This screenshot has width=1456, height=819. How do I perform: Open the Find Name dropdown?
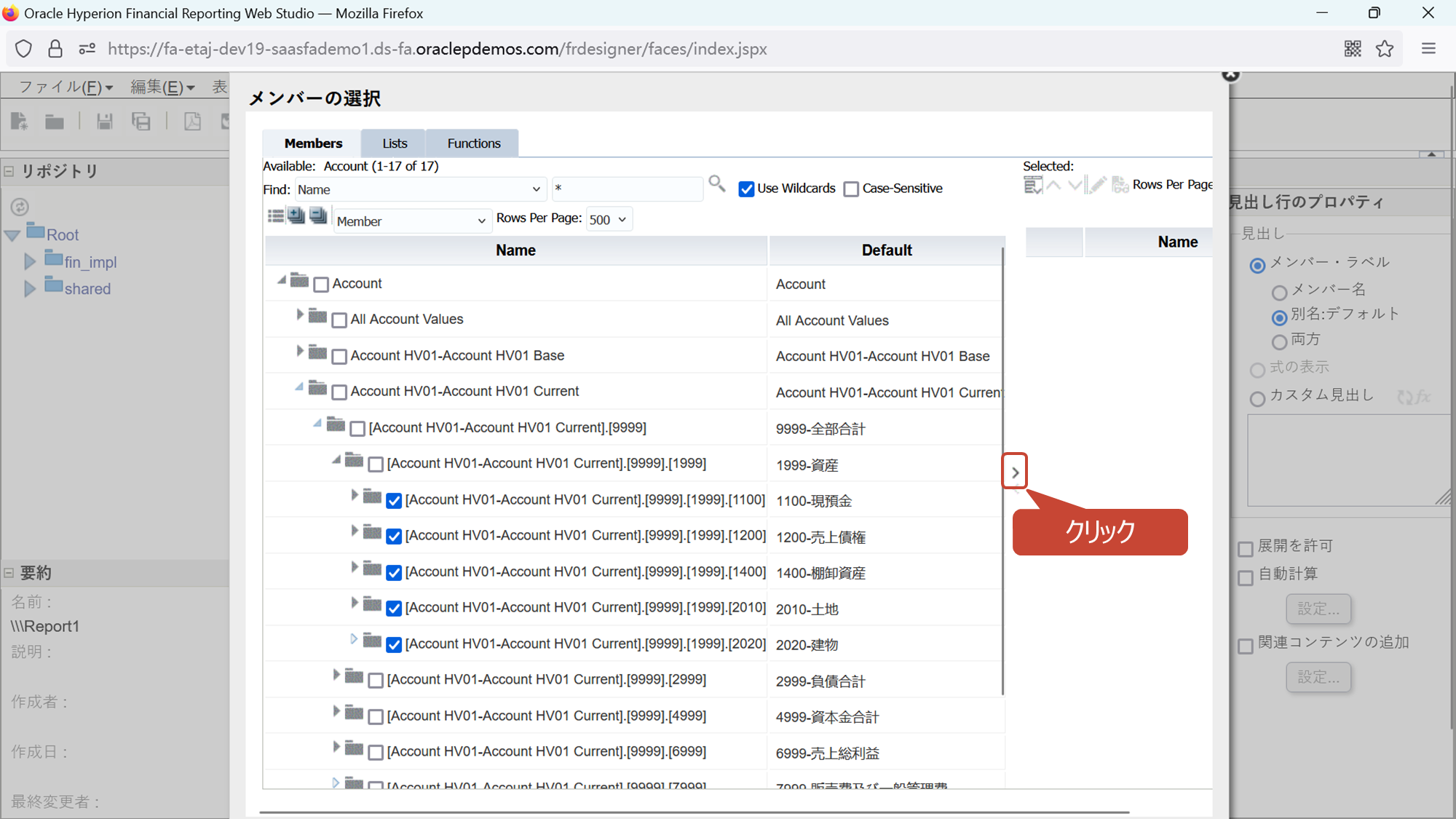point(420,189)
